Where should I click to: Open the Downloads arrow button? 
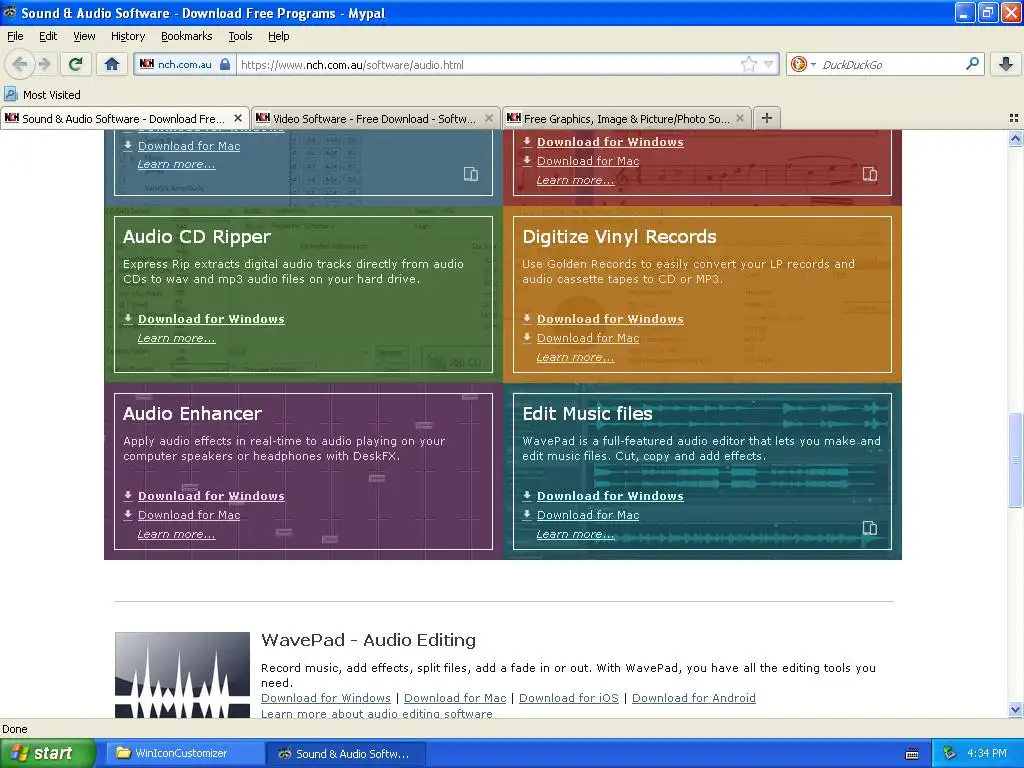click(x=1006, y=64)
